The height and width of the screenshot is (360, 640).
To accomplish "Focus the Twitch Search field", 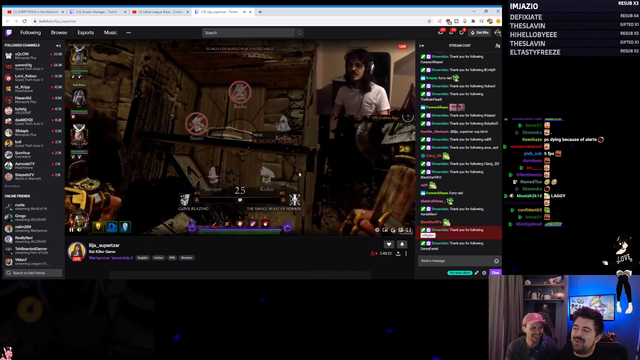I will tap(249, 33).
